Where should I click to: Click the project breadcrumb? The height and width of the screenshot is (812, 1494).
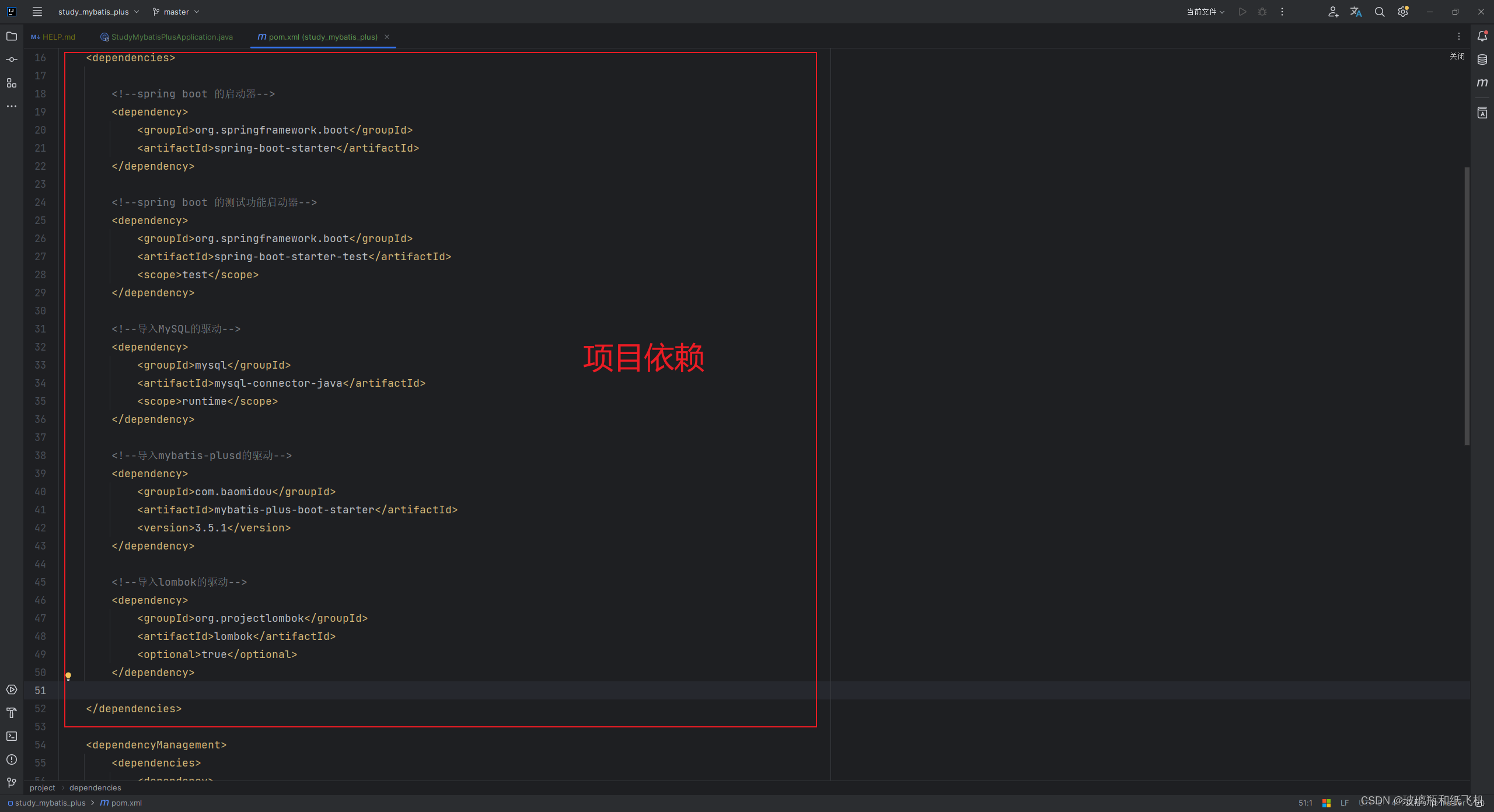point(43,787)
